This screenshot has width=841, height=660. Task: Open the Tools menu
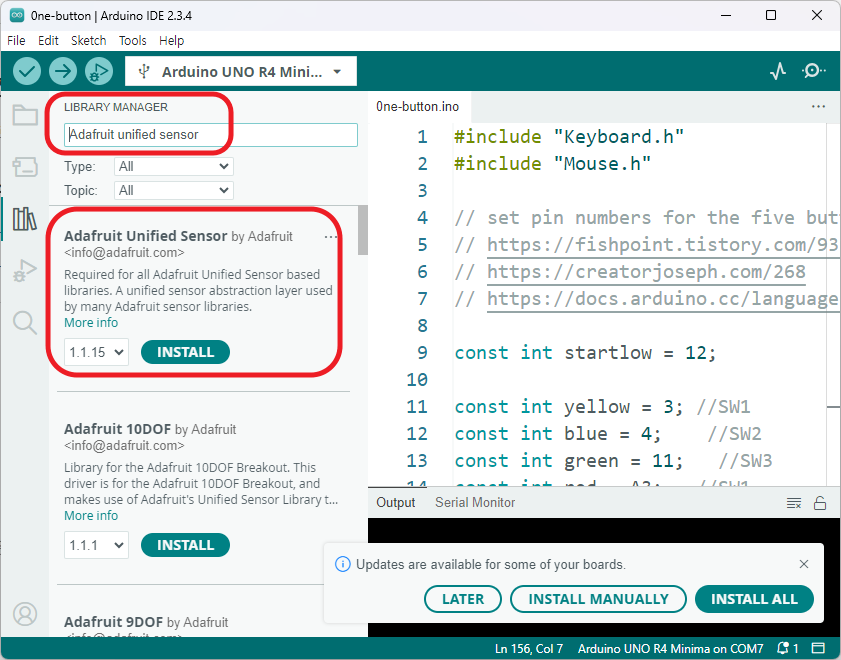[x=132, y=41]
